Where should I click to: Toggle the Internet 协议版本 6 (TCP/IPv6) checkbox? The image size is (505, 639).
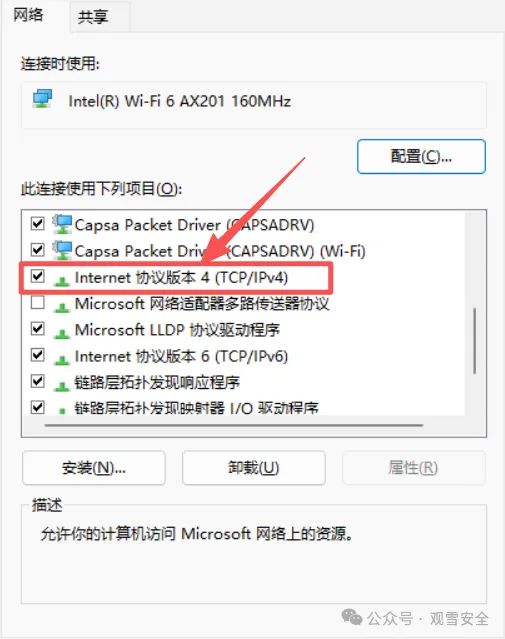coord(37,355)
